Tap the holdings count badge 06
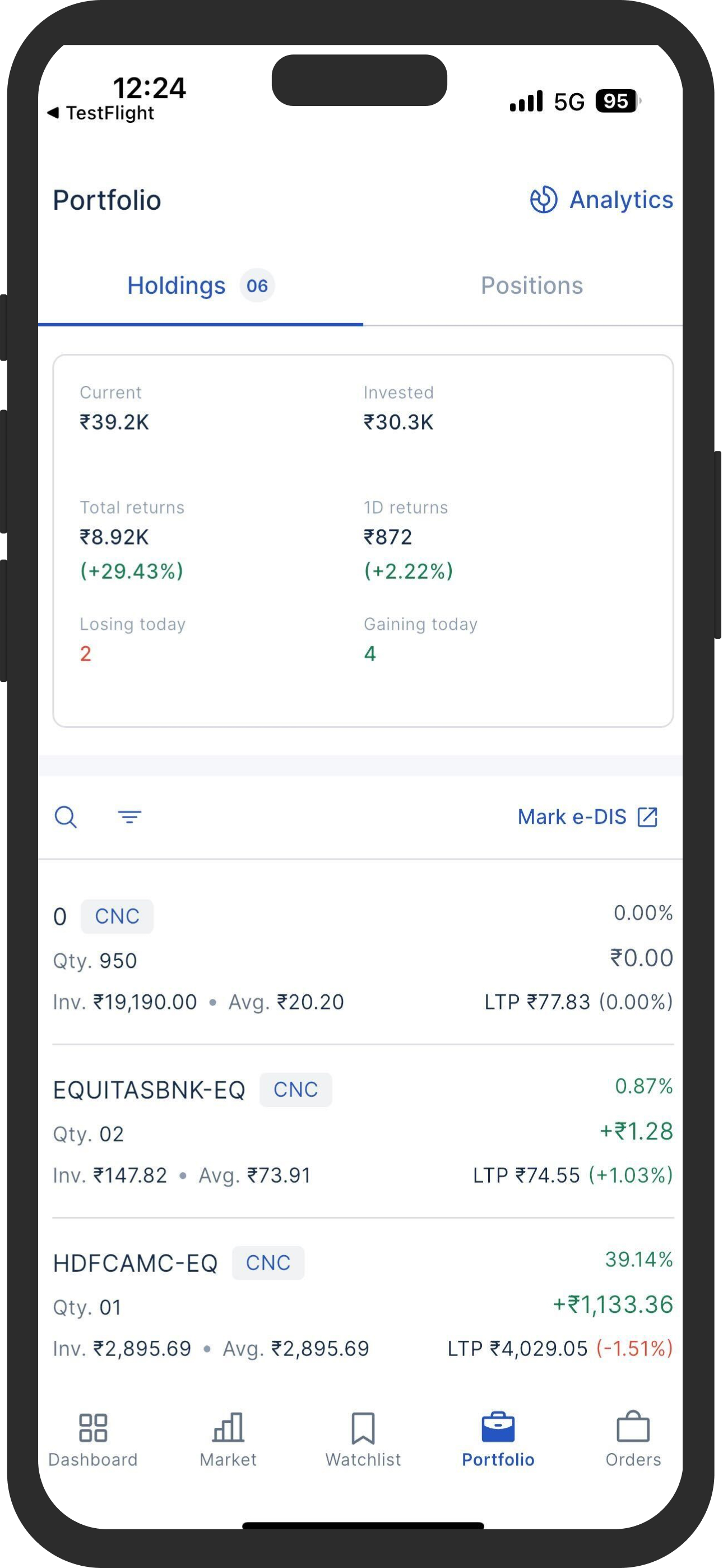This screenshot has height=1568, width=723. pyautogui.click(x=257, y=285)
